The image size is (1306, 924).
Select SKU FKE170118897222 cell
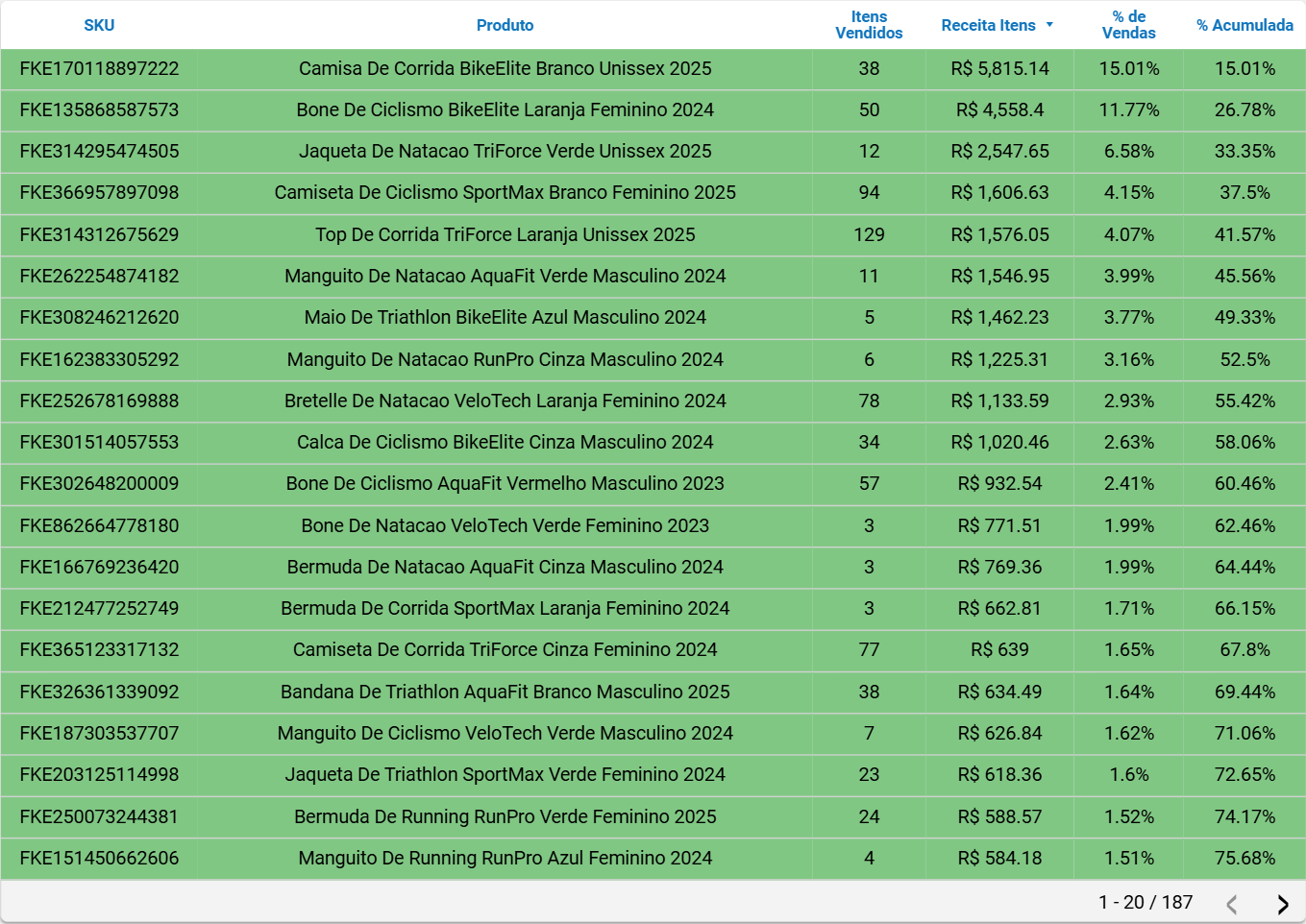pyautogui.click(x=100, y=69)
